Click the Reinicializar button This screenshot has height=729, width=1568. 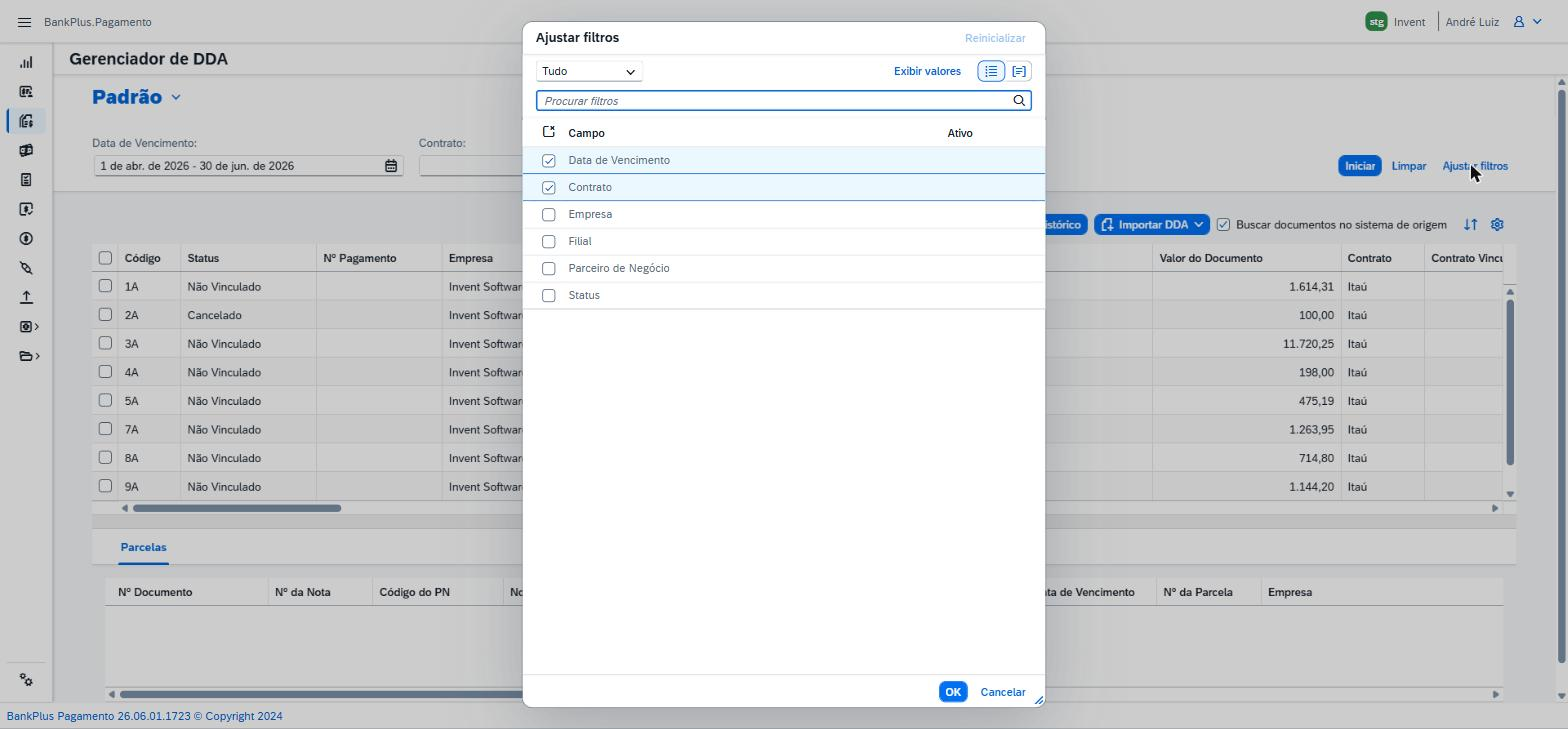pos(995,38)
